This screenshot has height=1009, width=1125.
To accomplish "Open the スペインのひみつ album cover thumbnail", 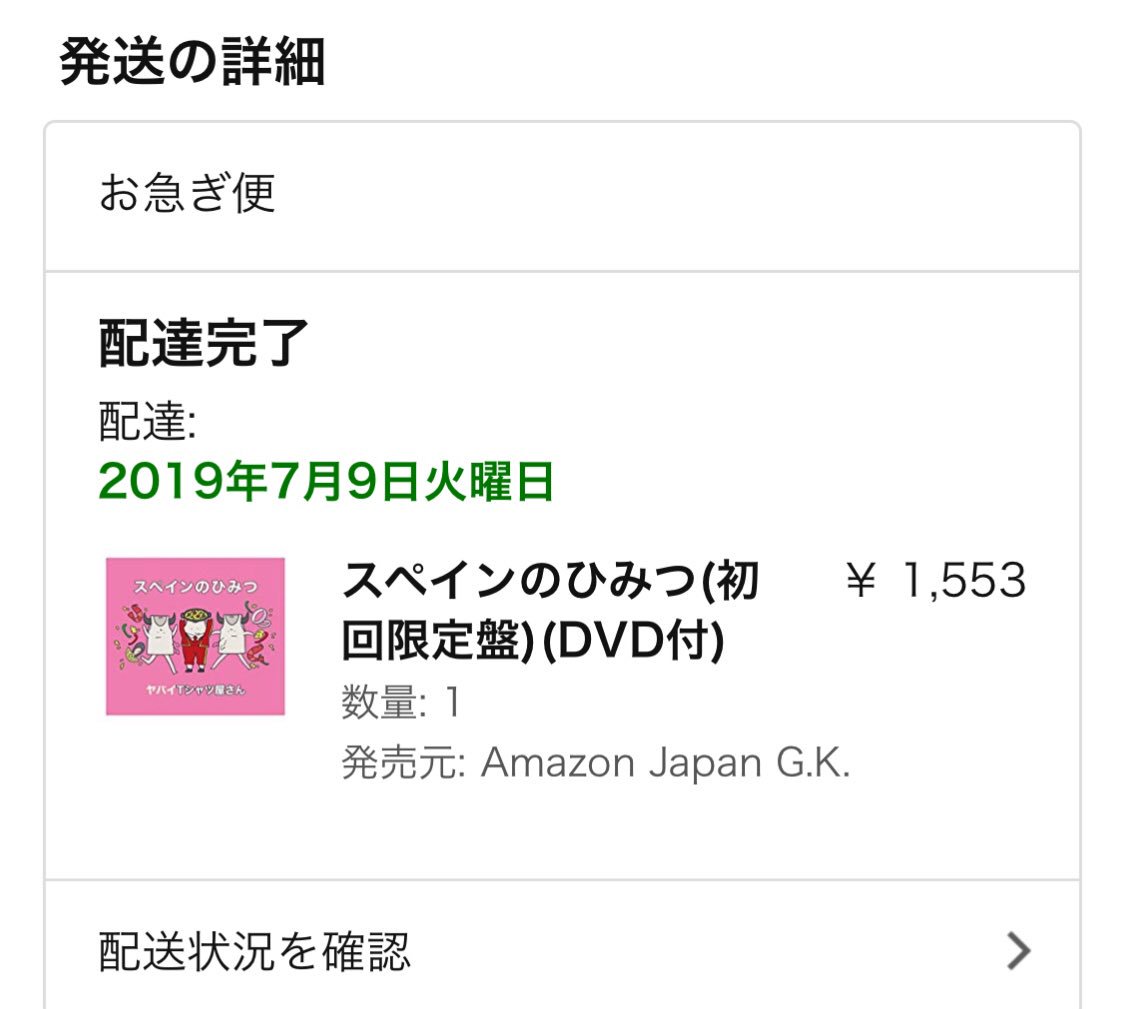I will coord(195,636).
